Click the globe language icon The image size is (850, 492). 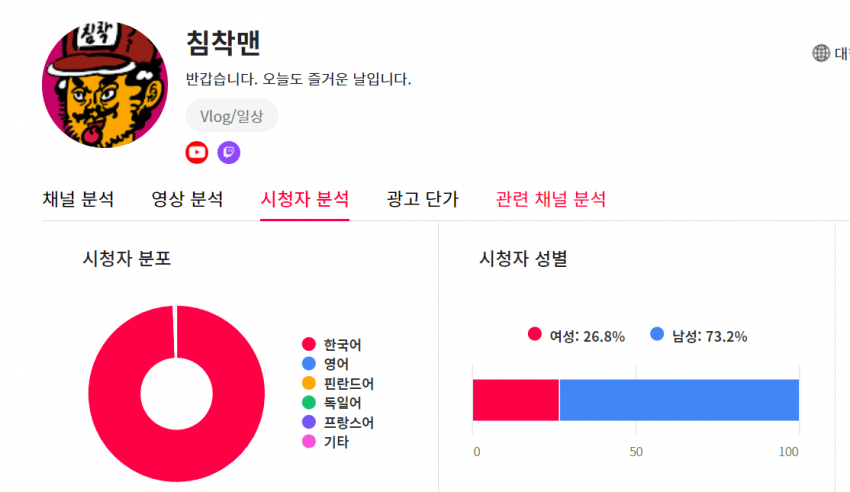click(x=821, y=53)
